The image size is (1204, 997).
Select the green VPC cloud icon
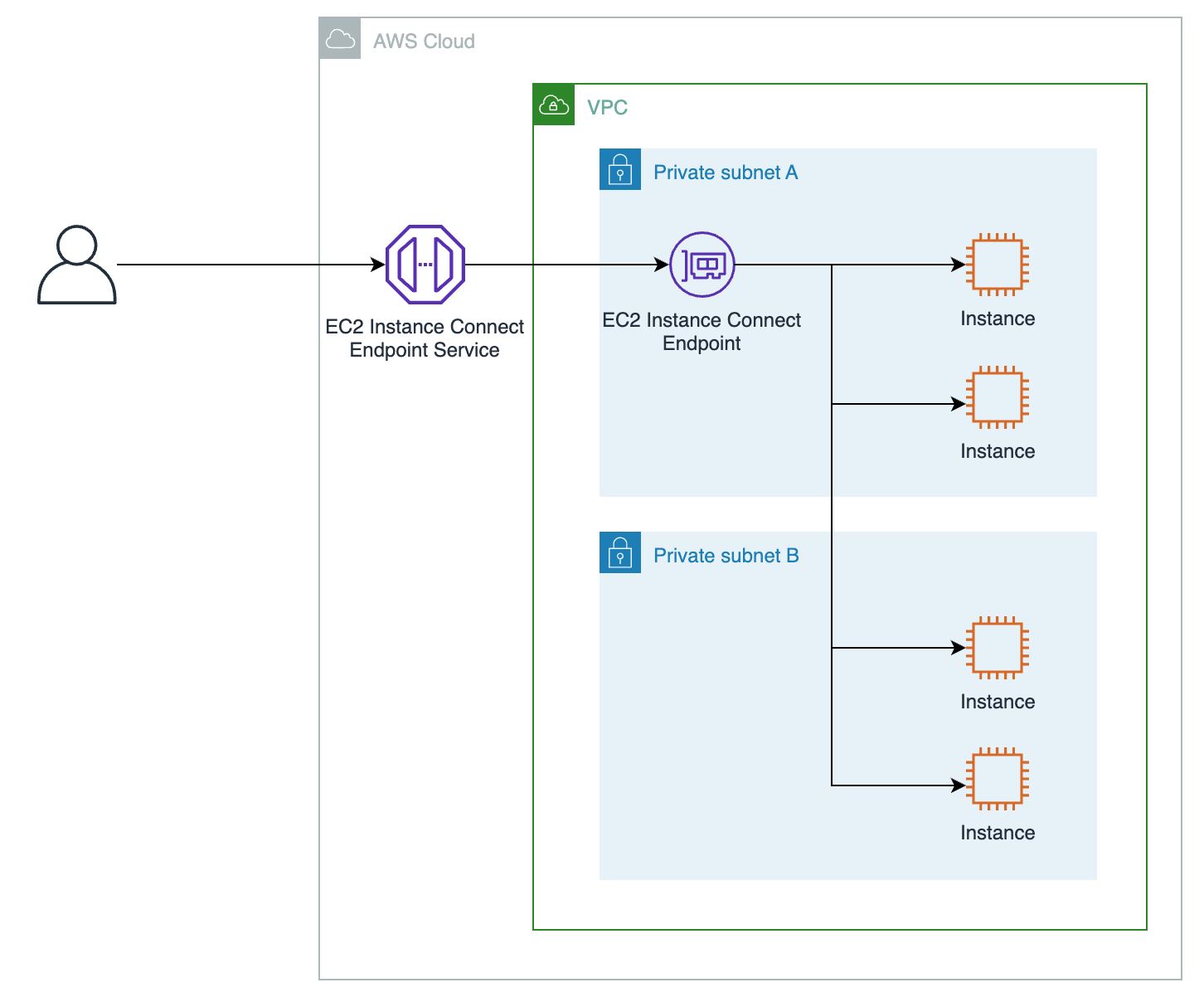pyautogui.click(x=553, y=105)
